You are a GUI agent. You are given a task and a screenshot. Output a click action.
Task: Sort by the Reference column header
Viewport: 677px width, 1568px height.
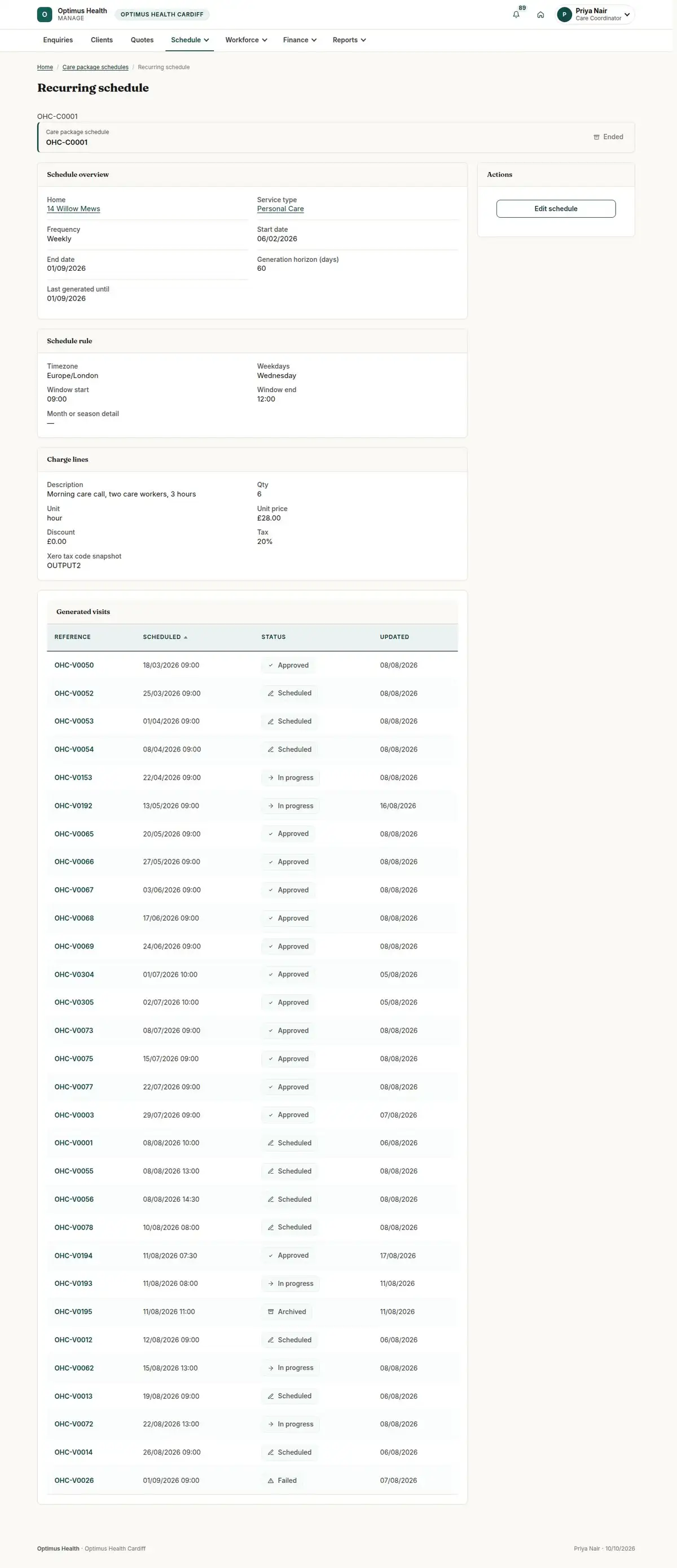72,638
